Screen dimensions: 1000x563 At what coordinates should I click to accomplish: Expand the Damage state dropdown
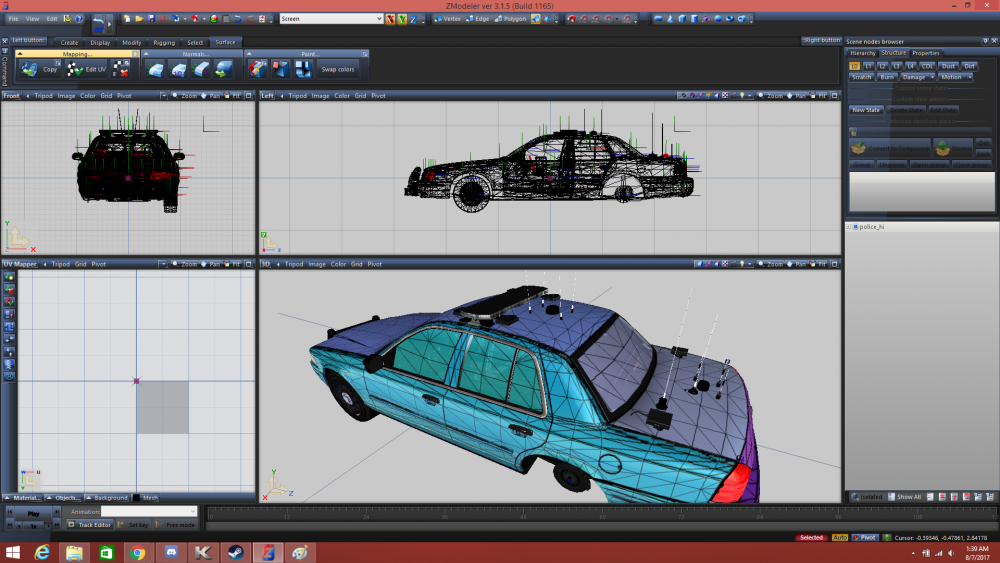tap(918, 77)
